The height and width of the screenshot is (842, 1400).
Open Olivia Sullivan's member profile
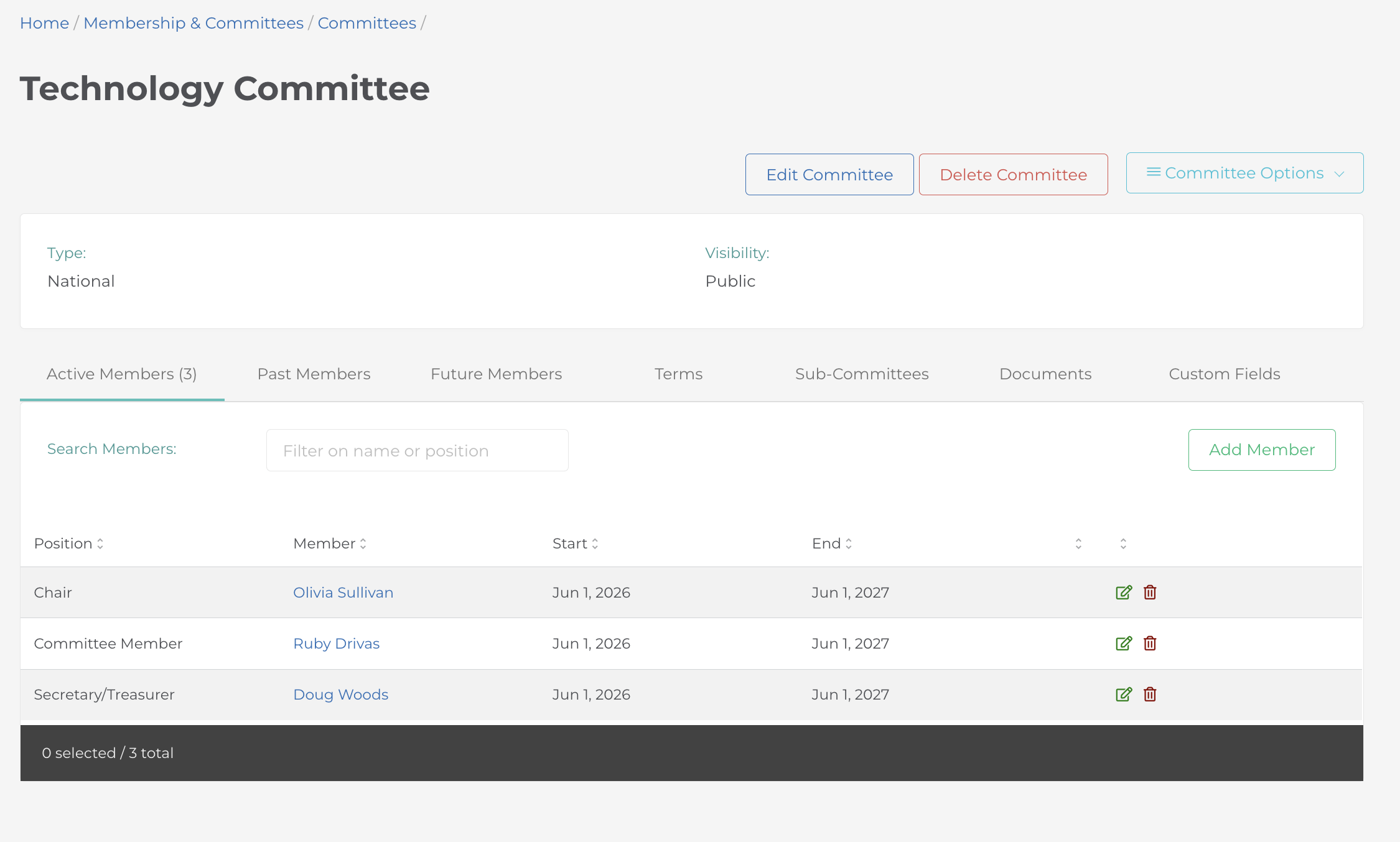[x=343, y=593]
